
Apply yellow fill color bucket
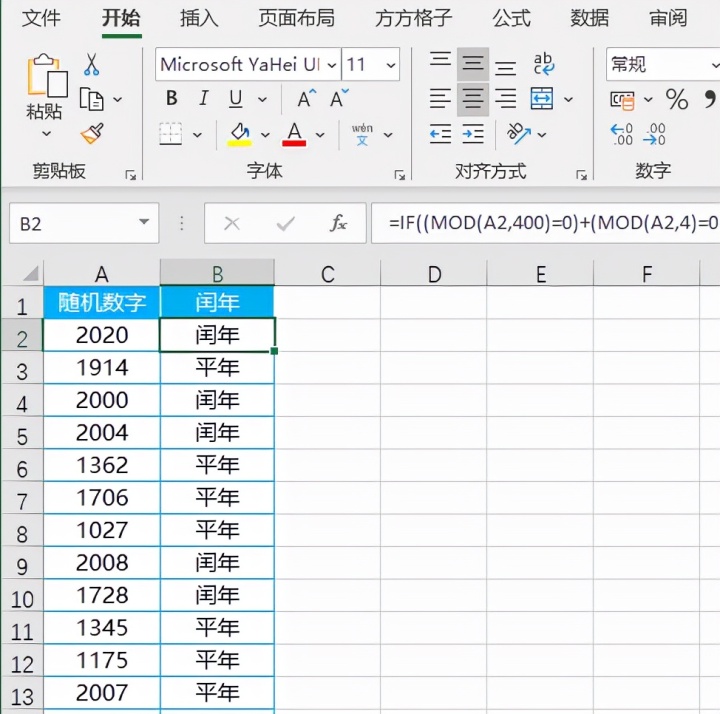240,135
